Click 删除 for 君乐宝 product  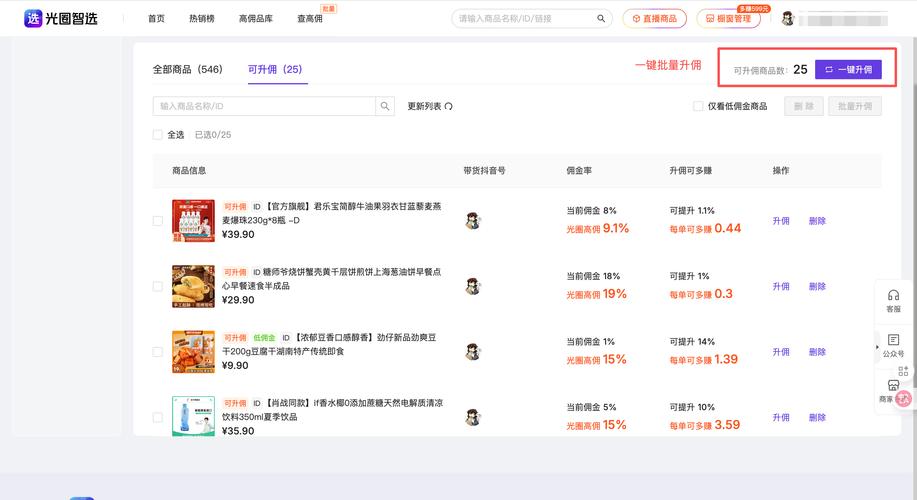point(817,221)
